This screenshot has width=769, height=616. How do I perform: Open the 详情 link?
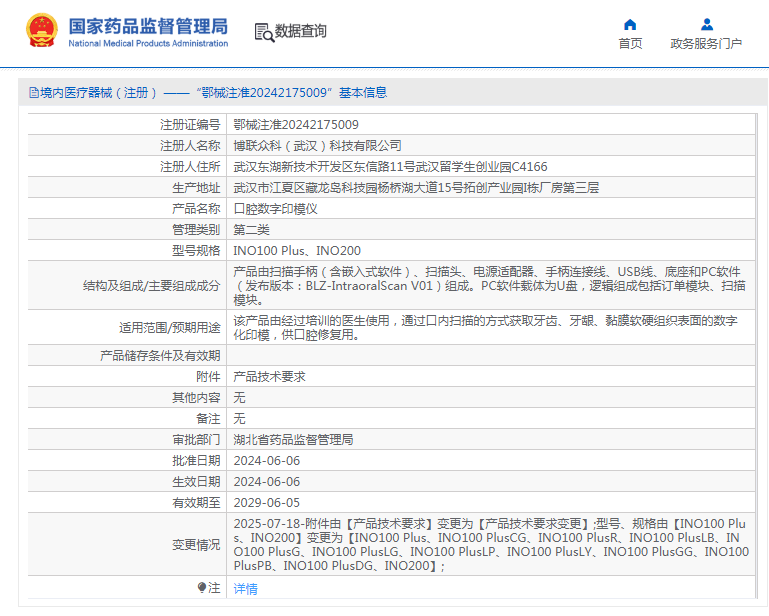click(245, 589)
